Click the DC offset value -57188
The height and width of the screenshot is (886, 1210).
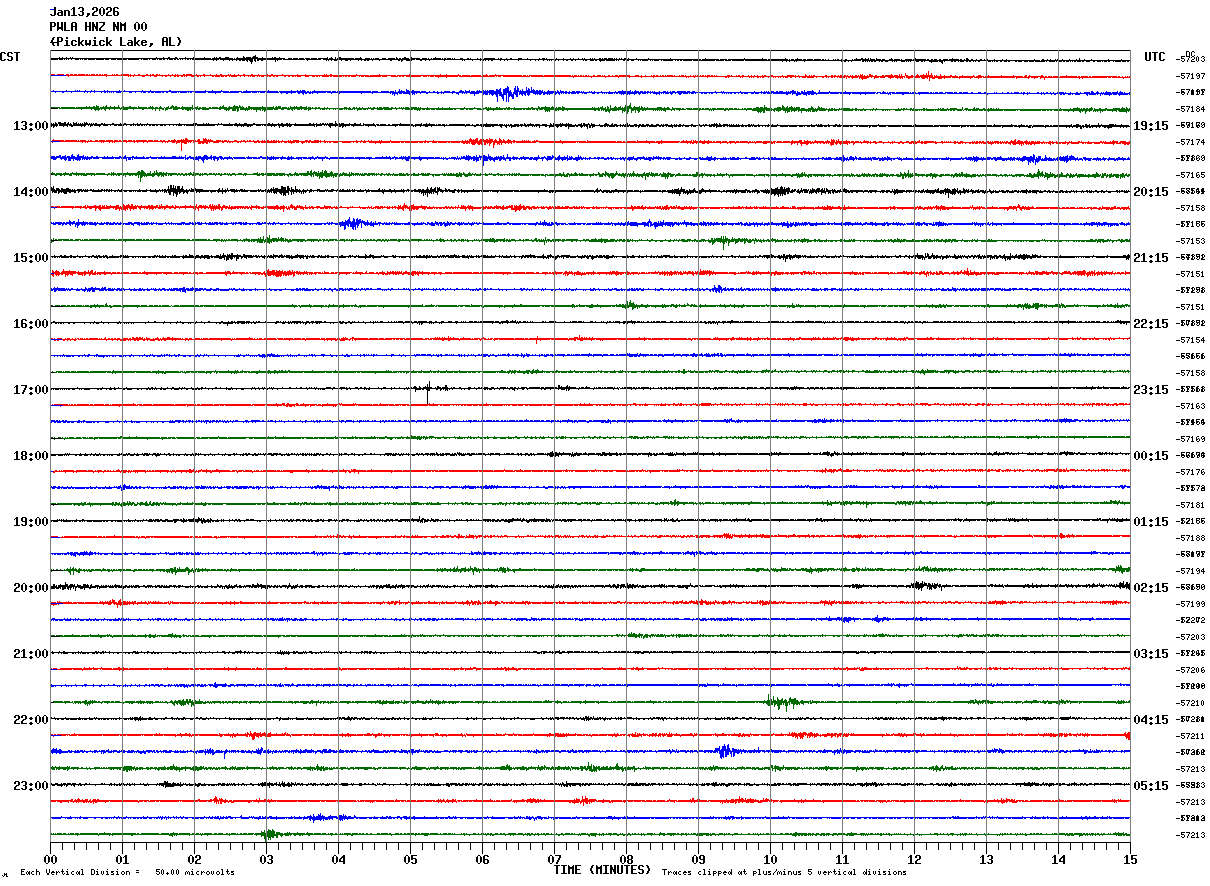coord(1191,538)
